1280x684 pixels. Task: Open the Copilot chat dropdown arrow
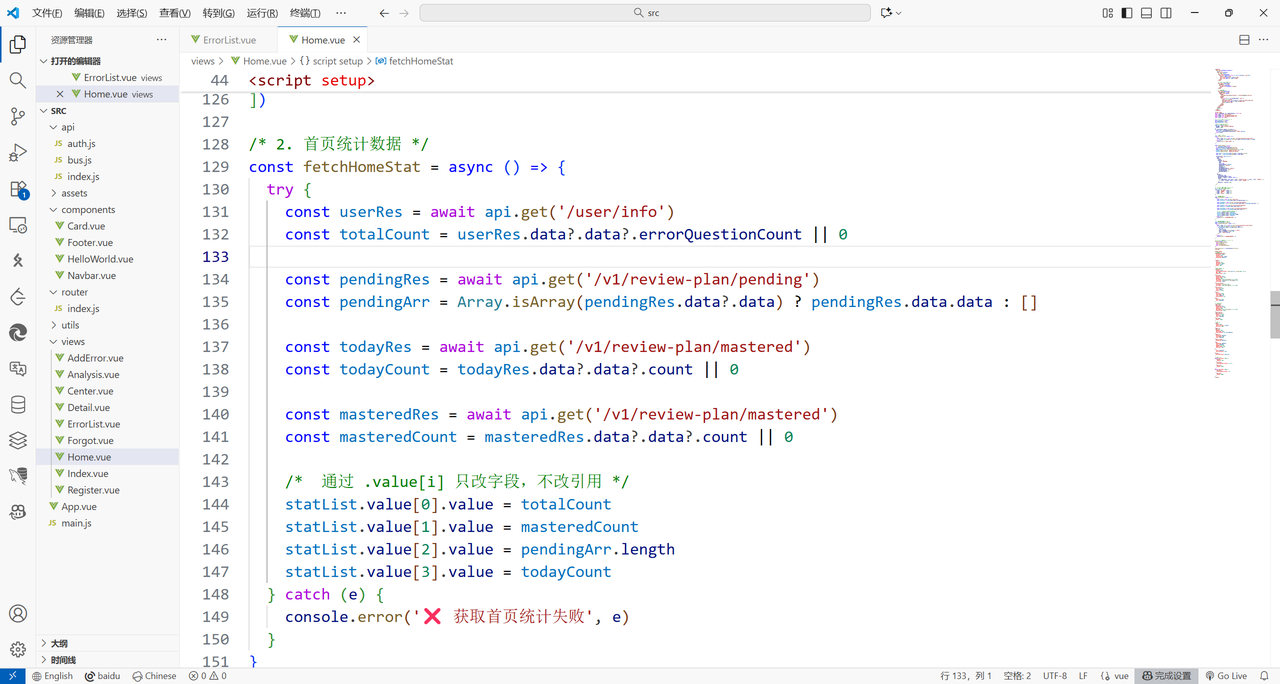(899, 13)
